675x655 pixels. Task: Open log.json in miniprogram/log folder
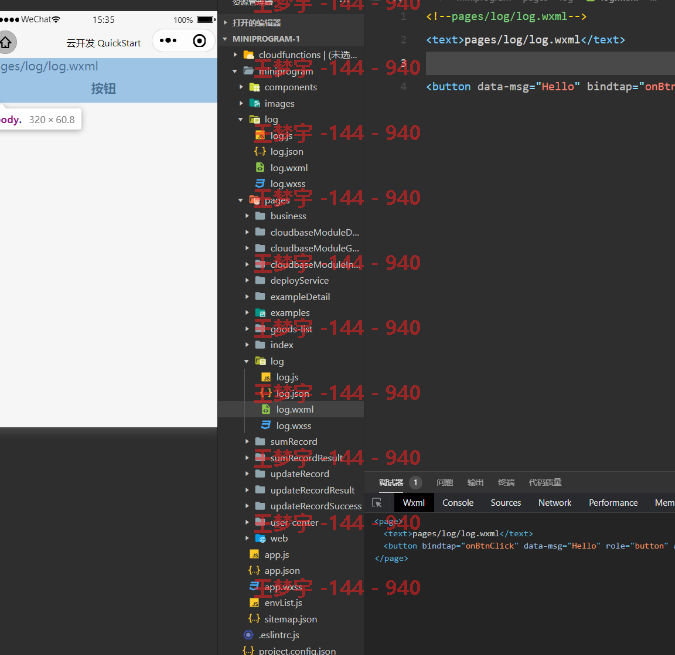tap(287, 151)
